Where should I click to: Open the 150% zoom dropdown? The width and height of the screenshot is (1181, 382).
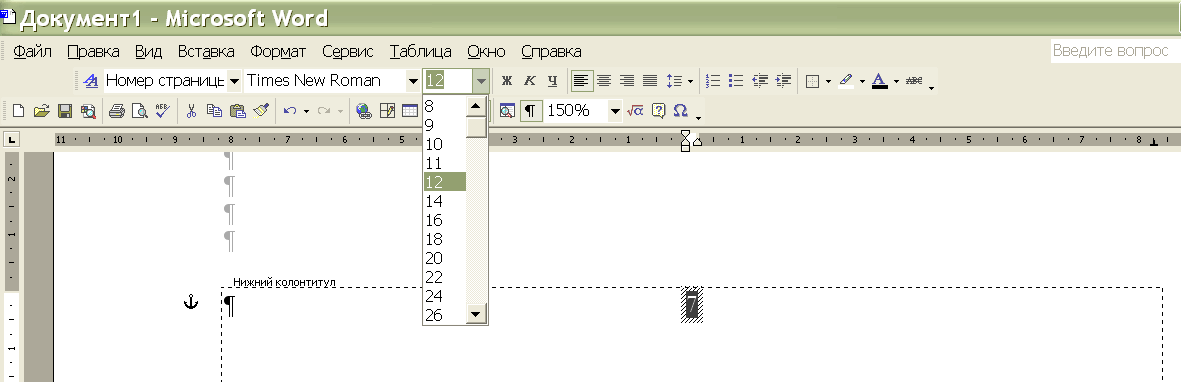click(615, 112)
